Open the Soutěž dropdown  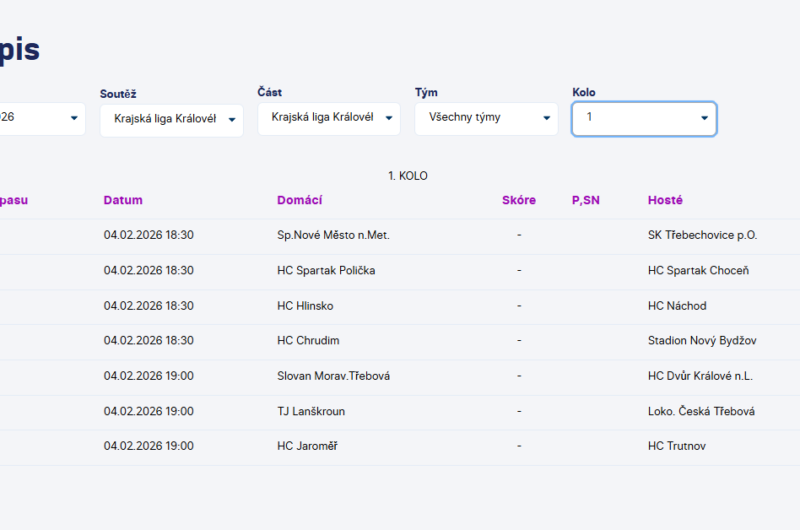click(171, 120)
